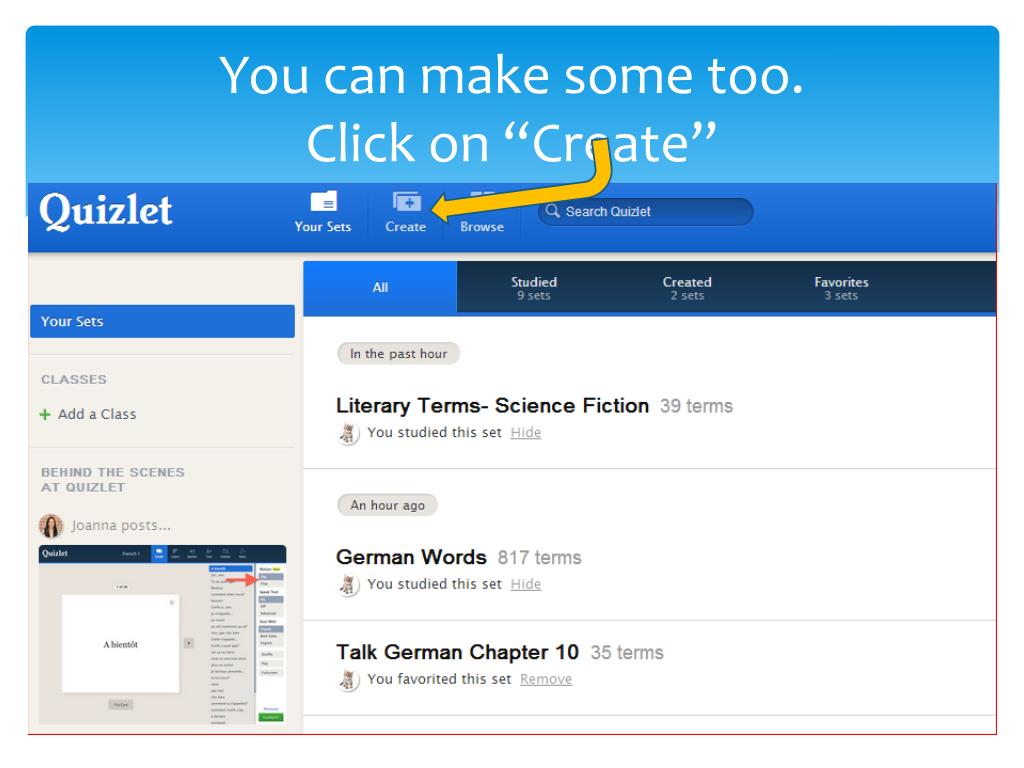Click the green plus icon for Add a Class
1024x768 pixels.
[x=45, y=415]
